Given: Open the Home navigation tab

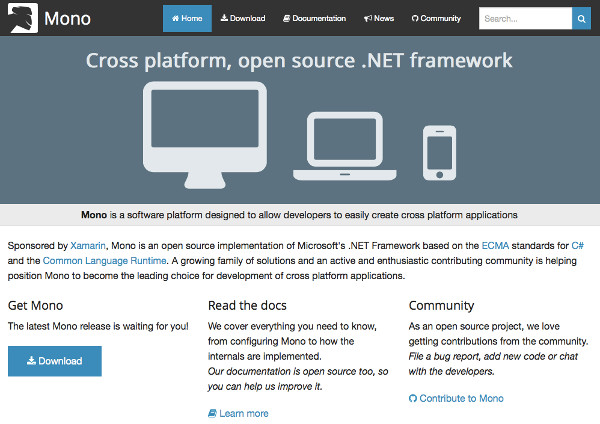Looking at the screenshot, I should pyautogui.click(x=187, y=18).
